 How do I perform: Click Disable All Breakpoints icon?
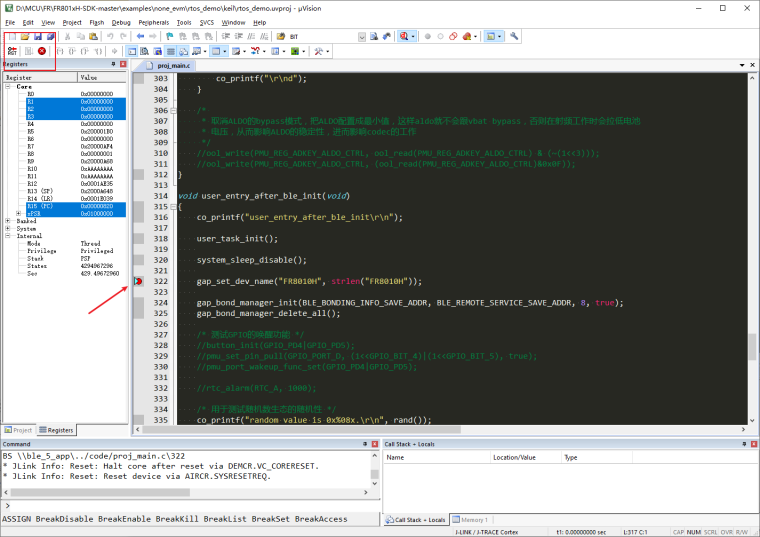453,36
